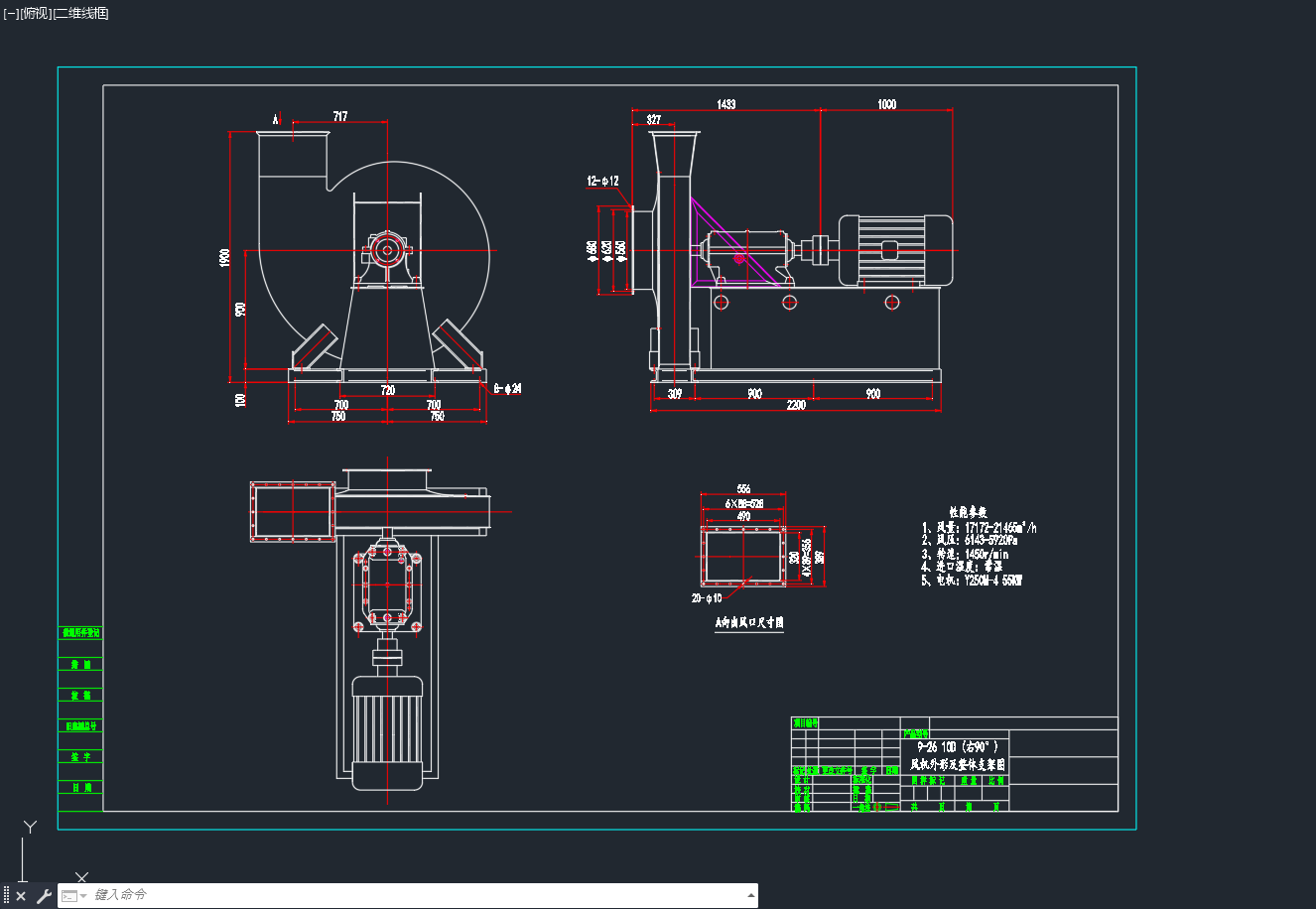Select the 6-φ24 hole annotation
1316x909 pixels.
[x=507, y=388]
